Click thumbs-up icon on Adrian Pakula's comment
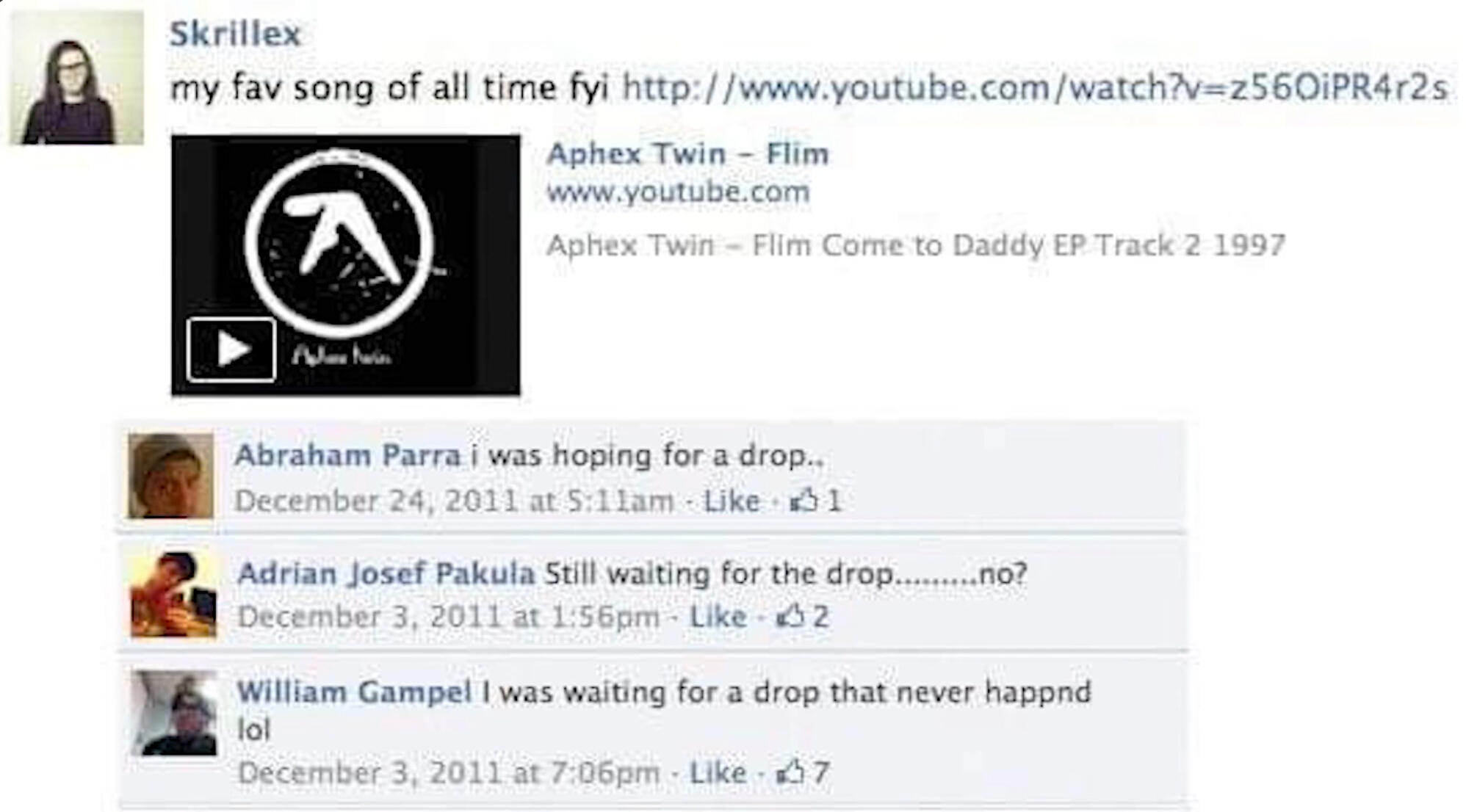1466x812 pixels. pos(790,617)
